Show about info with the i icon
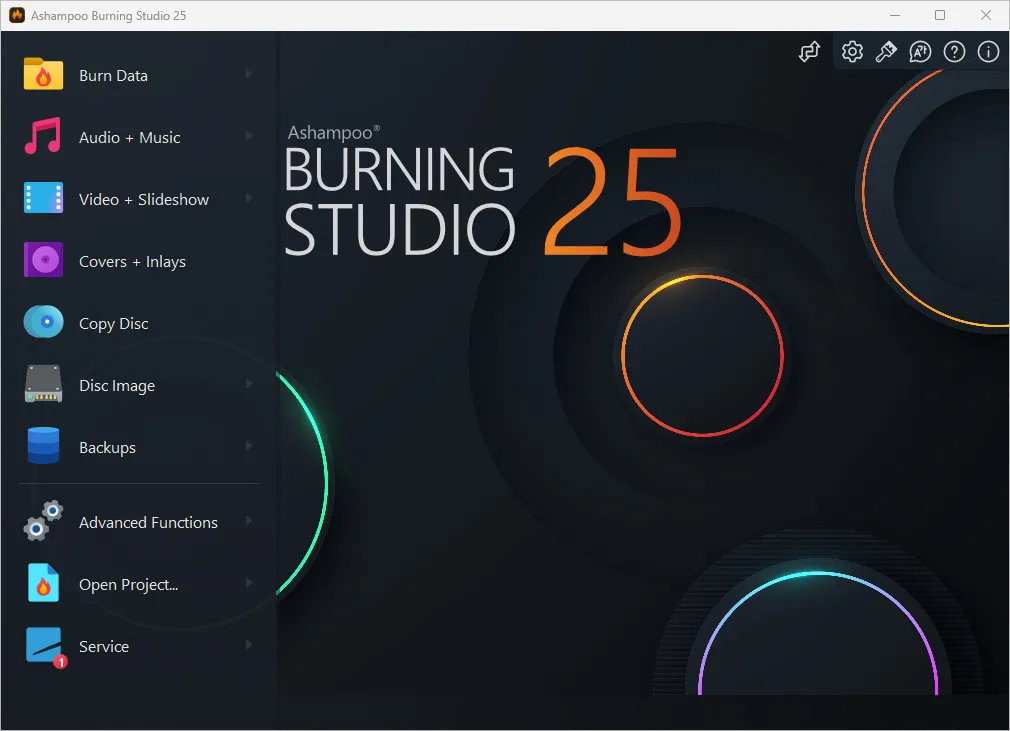The width and height of the screenshot is (1010, 731). point(988,52)
